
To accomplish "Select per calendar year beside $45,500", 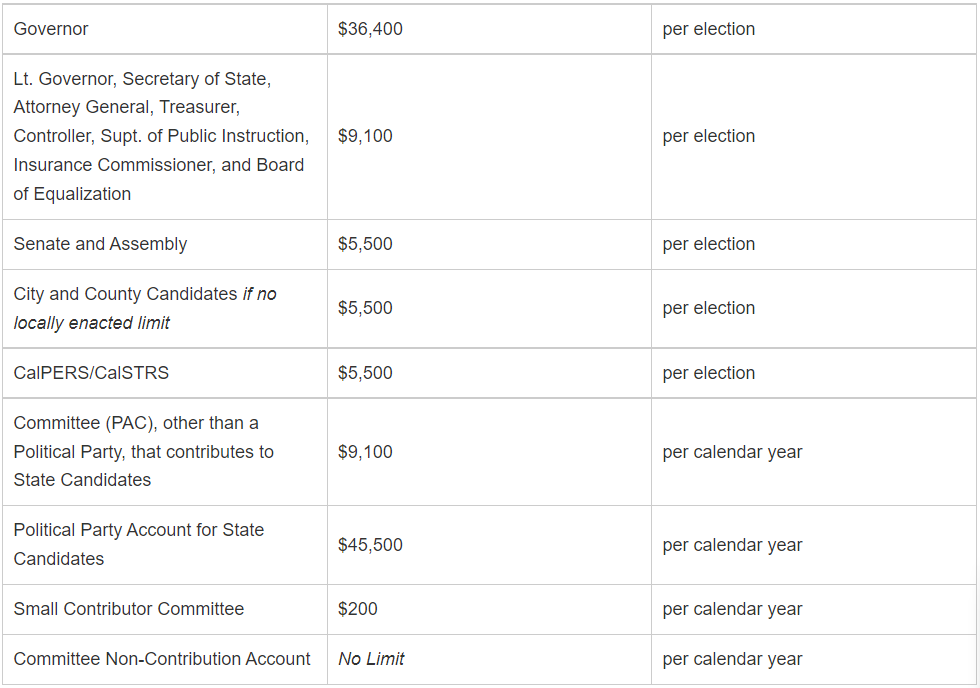I will [x=732, y=545].
